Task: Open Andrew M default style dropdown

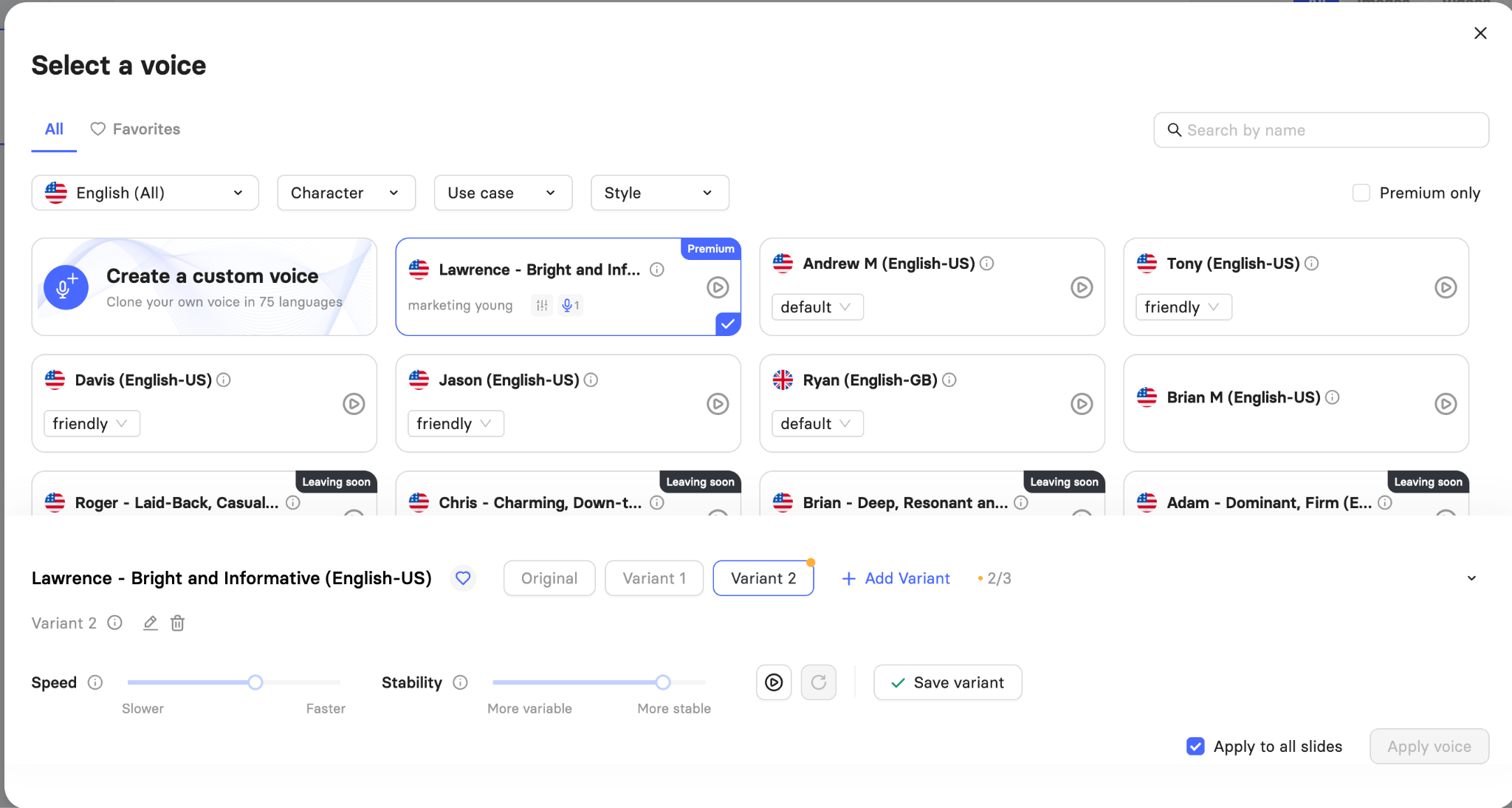Action: click(x=817, y=307)
